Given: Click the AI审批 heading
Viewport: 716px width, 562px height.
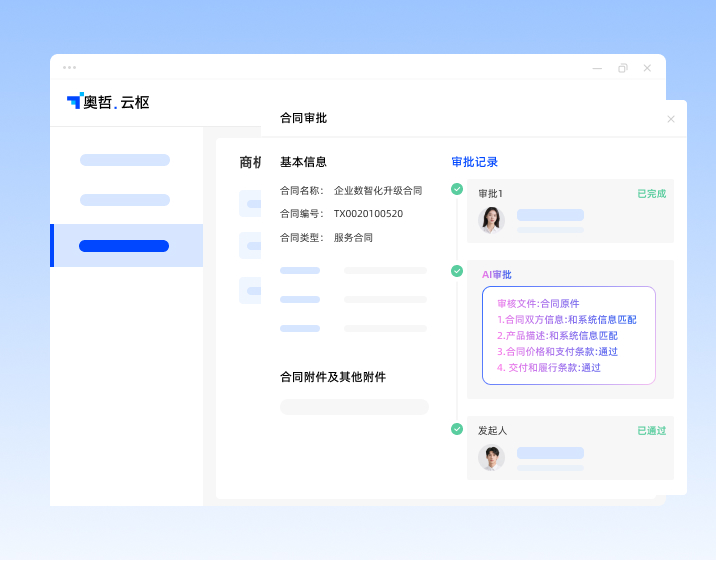Looking at the screenshot, I should pos(496,274).
